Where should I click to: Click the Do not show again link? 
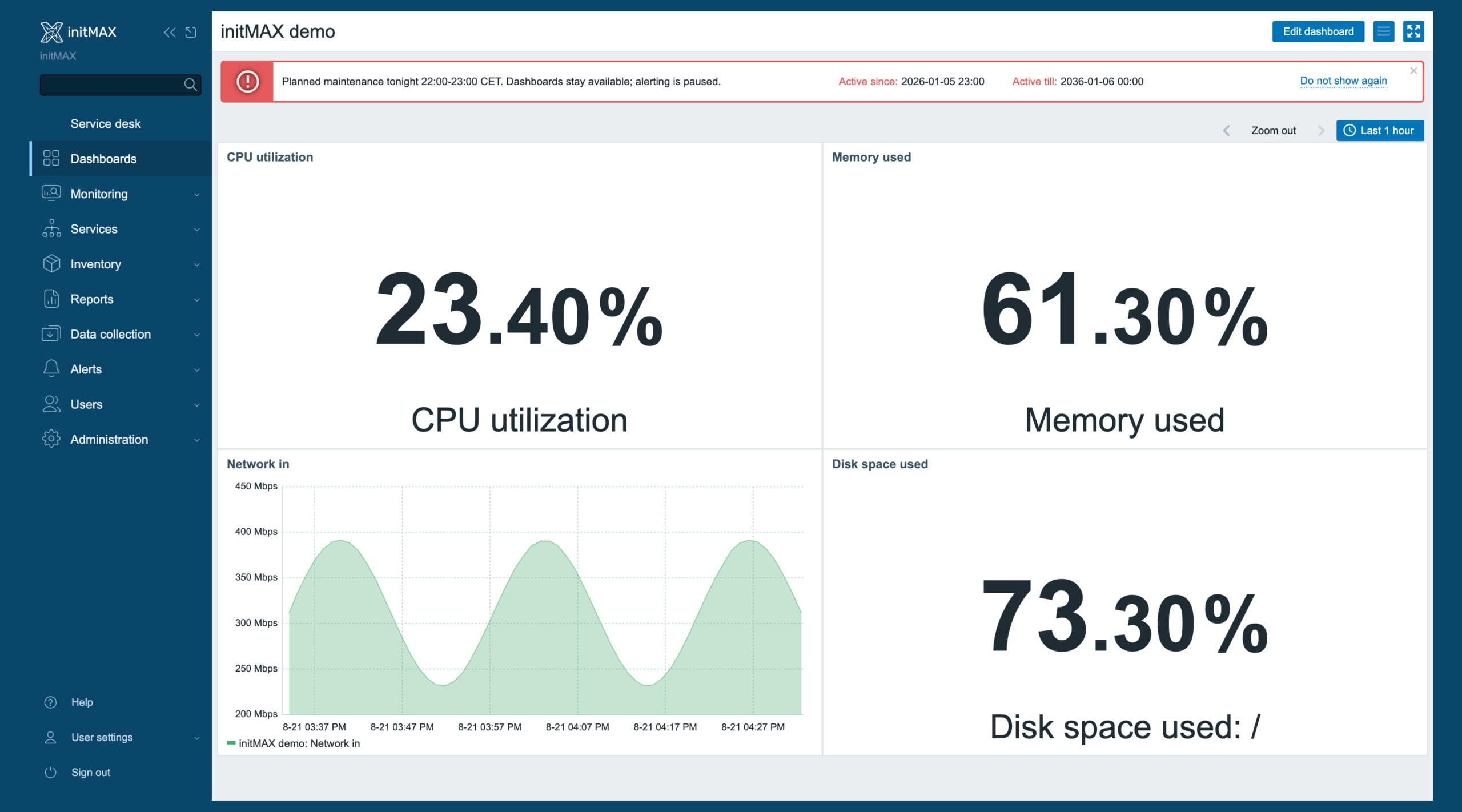[1343, 81]
